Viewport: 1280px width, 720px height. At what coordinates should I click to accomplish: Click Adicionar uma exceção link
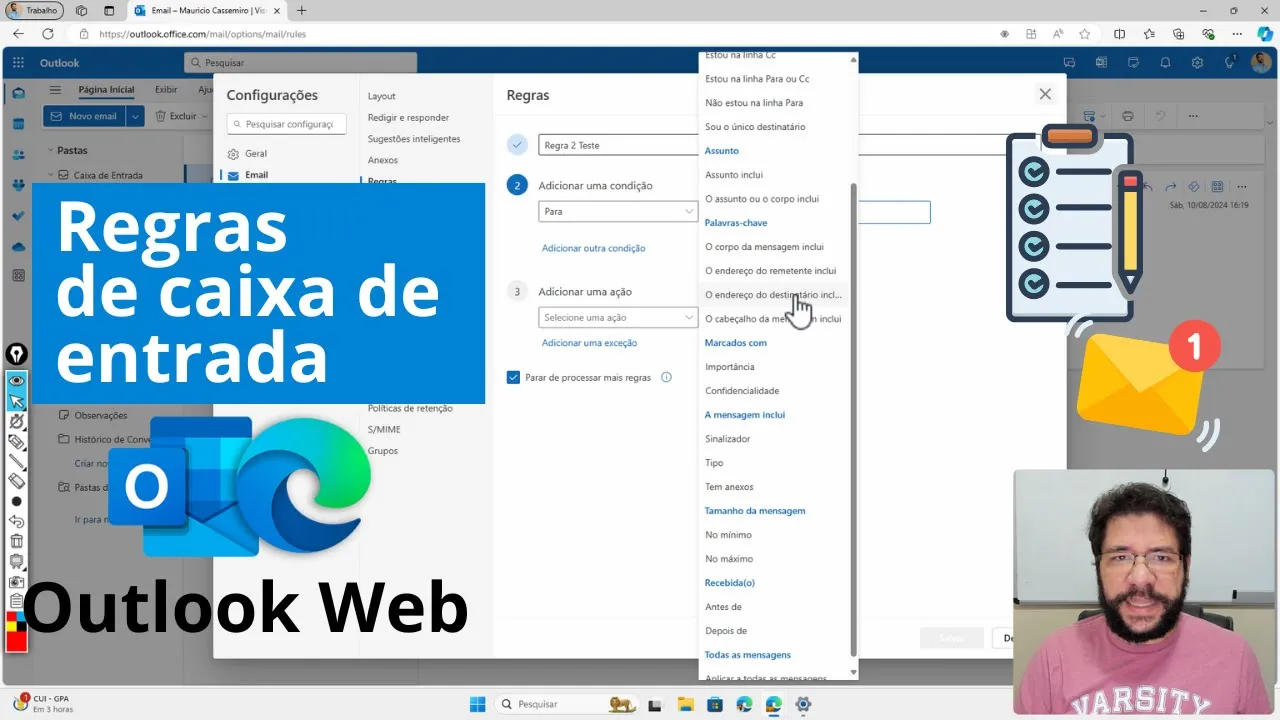point(589,343)
